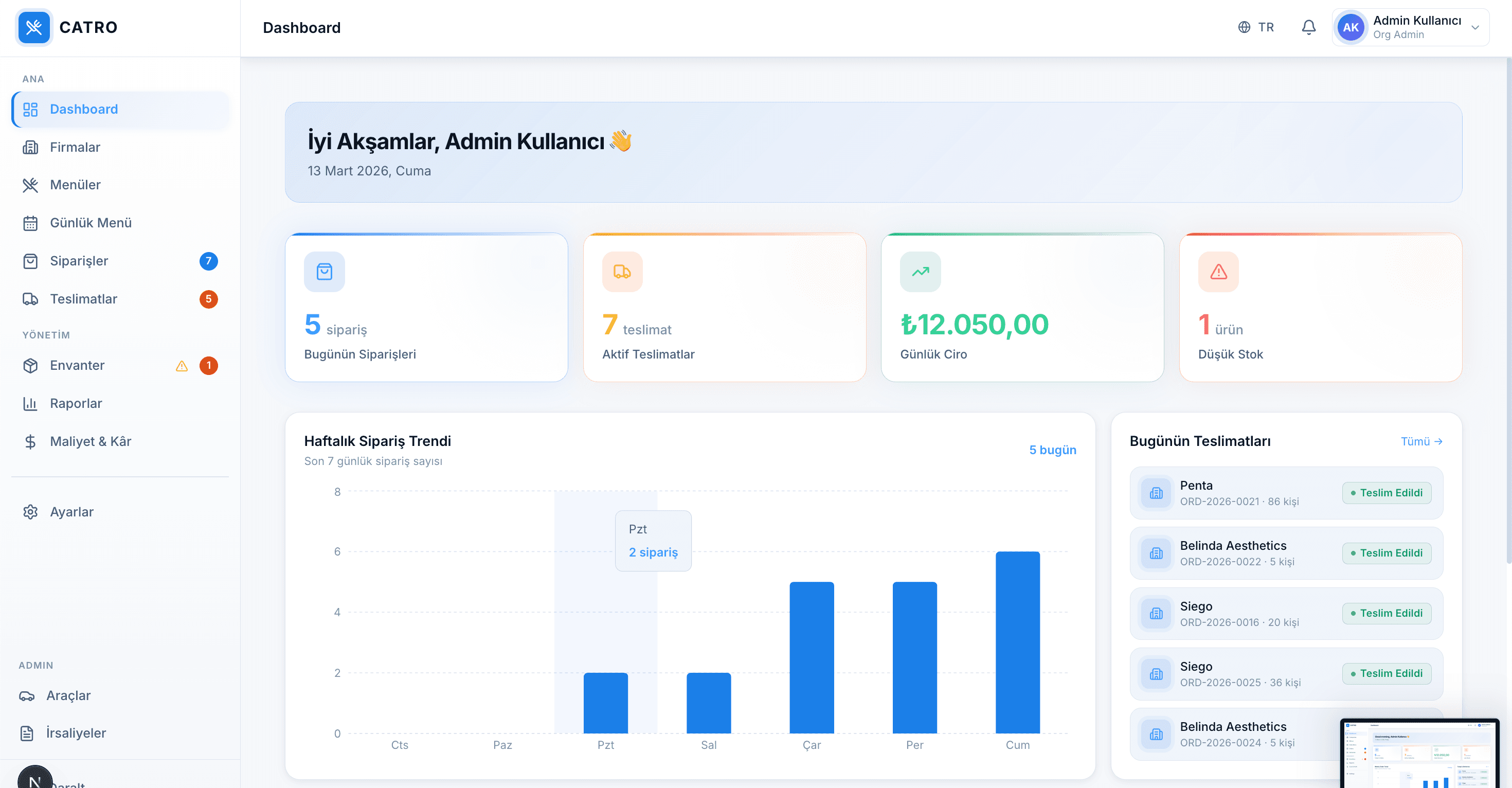Image resolution: width=1512 pixels, height=788 pixels.
Task: Select the Teslimatlar truck icon
Action: point(31,299)
